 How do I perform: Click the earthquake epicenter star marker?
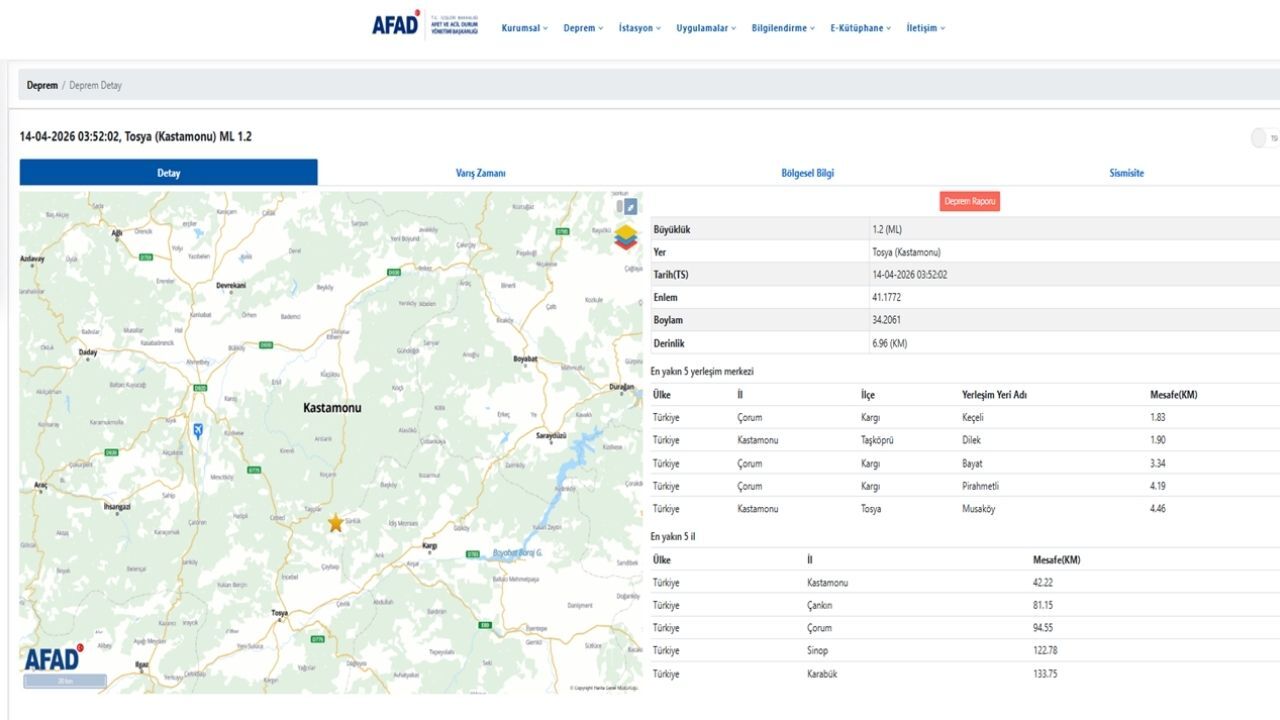coord(335,523)
